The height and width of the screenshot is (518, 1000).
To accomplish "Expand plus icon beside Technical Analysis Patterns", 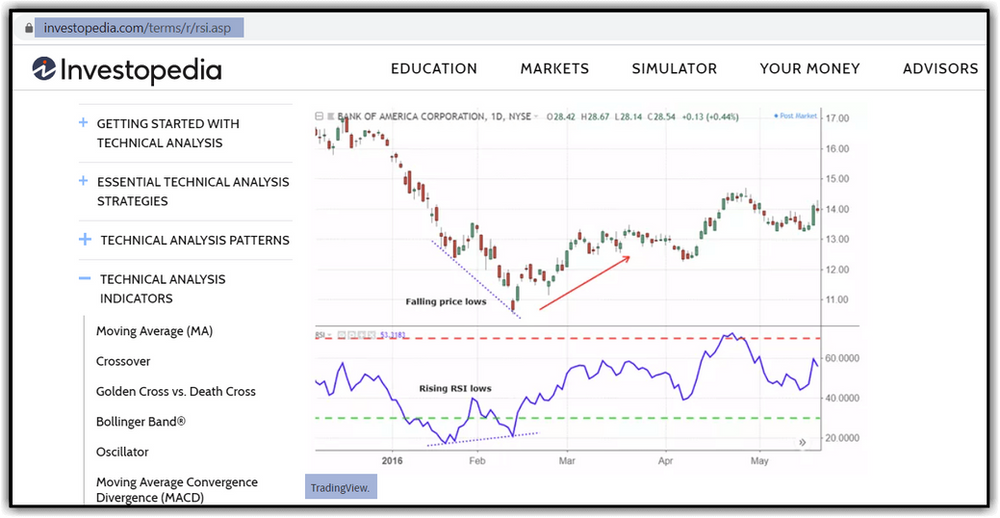I will (85, 240).
